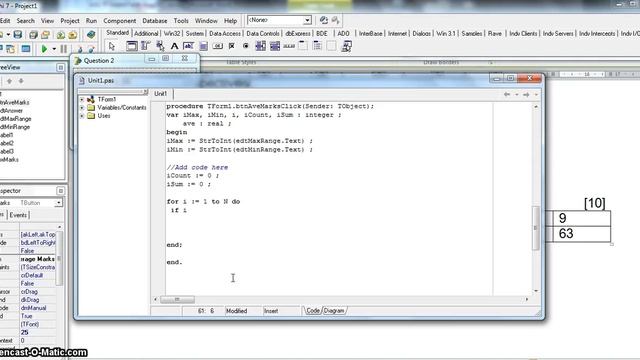Click Add File to Project icon
The image size is (640, 360).
pos(60,35)
